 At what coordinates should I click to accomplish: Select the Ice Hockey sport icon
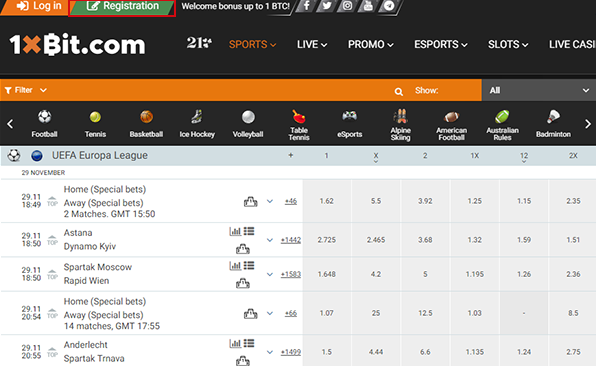click(x=197, y=117)
